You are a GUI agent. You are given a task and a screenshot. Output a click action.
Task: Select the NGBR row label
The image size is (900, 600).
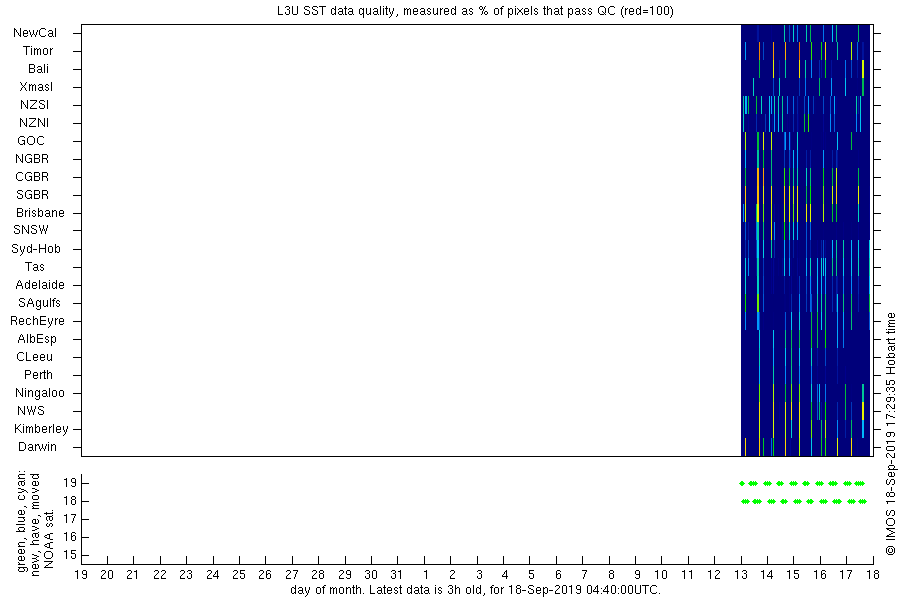(x=32, y=158)
